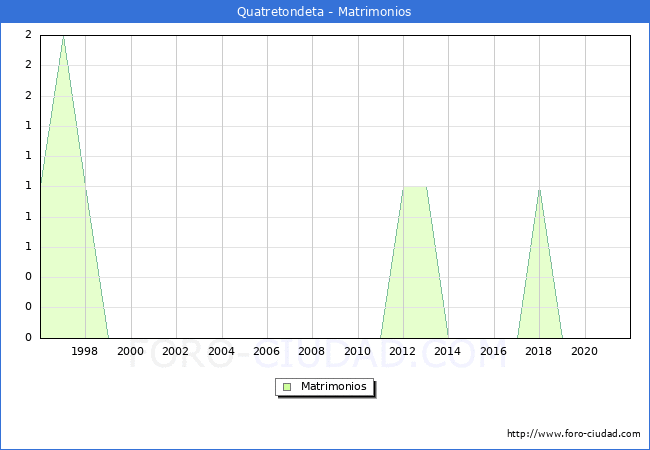Screen dimensions: 650x450
Task: Click the 1998 x-axis label
Action: (x=85, y=351)
